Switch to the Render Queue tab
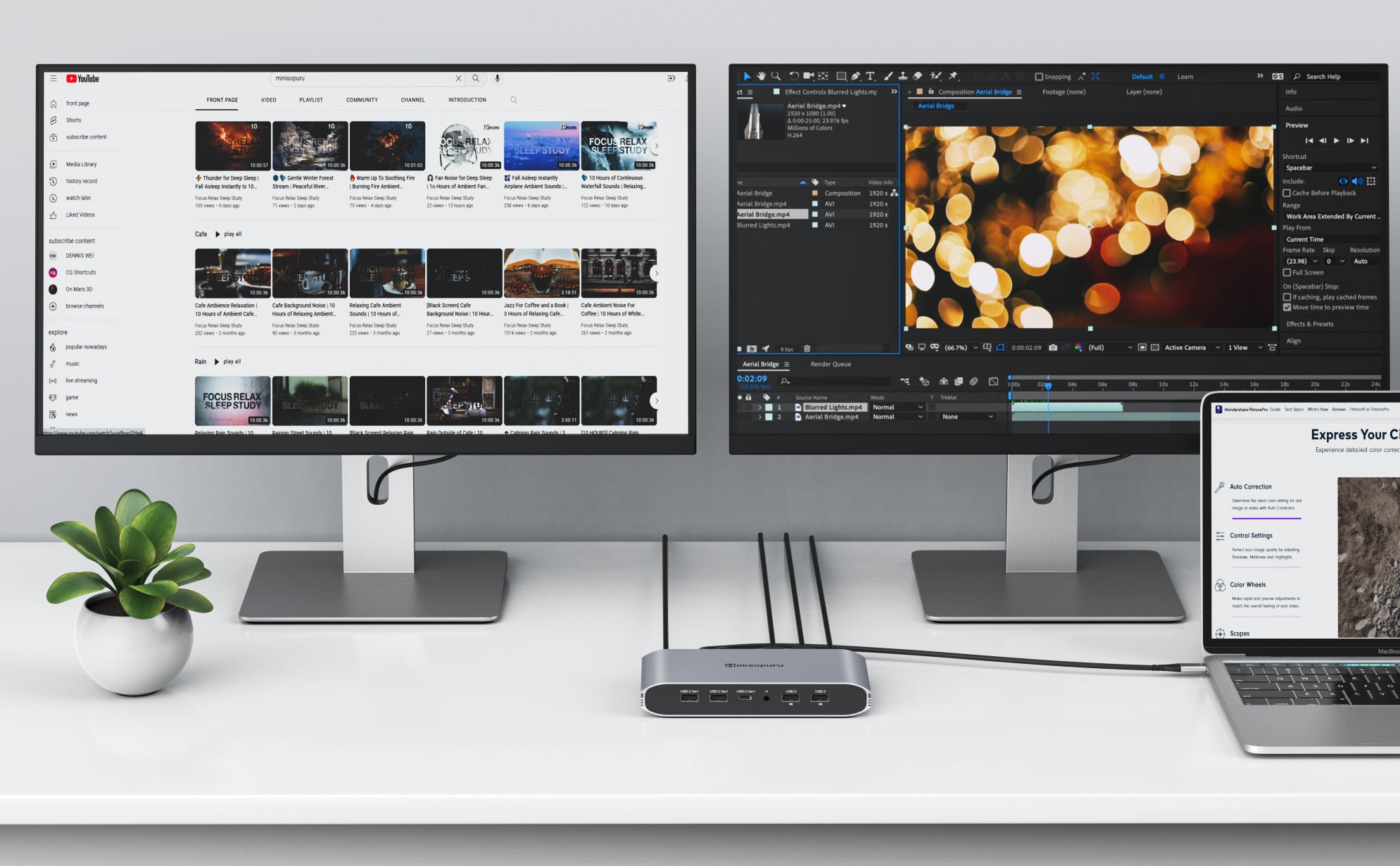 831,364
